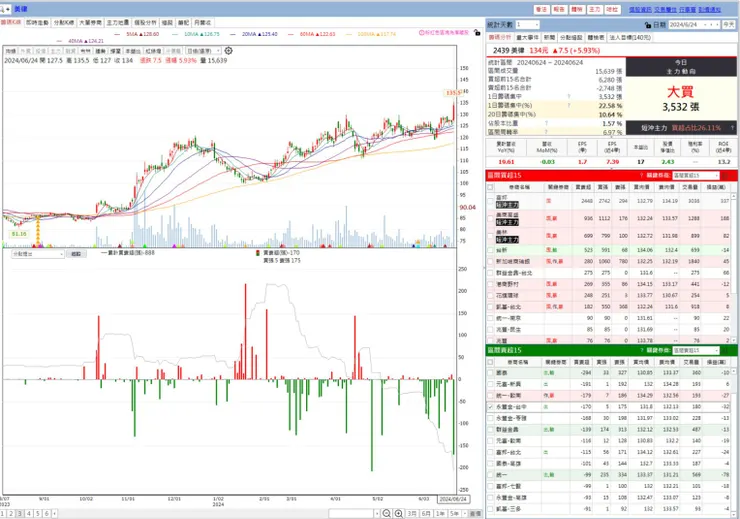Click the export icon in red top-15 header
This screenshot has width=740, height=519.
coord(726,176)
